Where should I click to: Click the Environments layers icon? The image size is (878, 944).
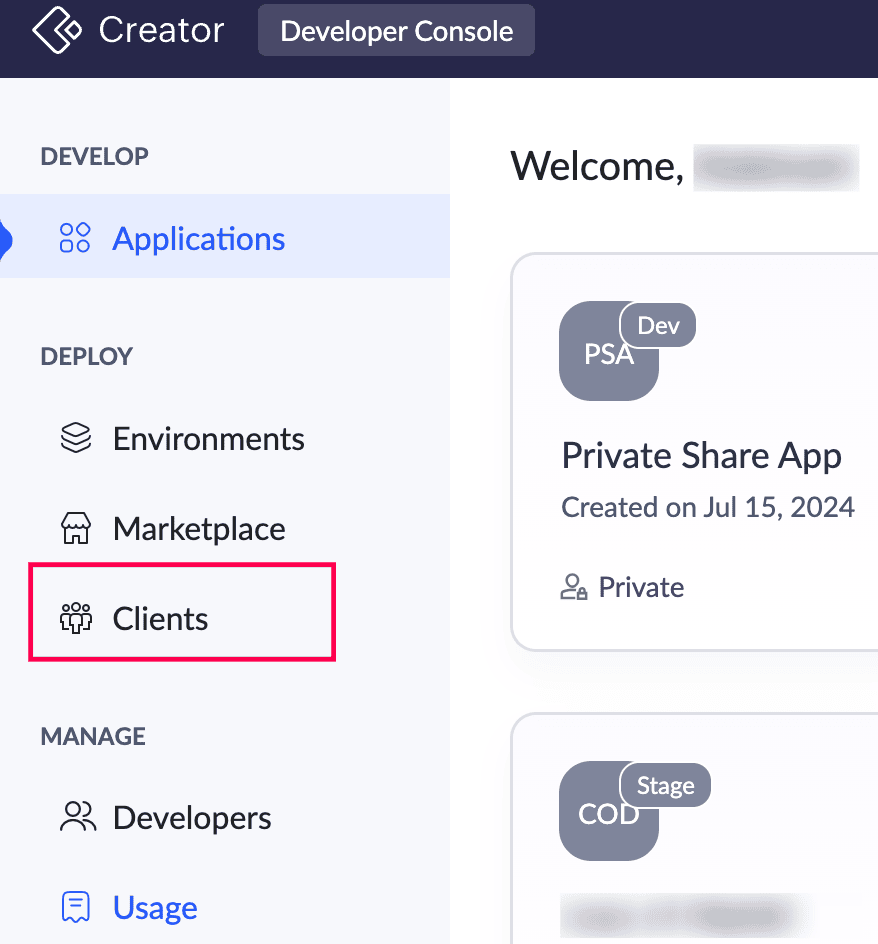point(76,438)
